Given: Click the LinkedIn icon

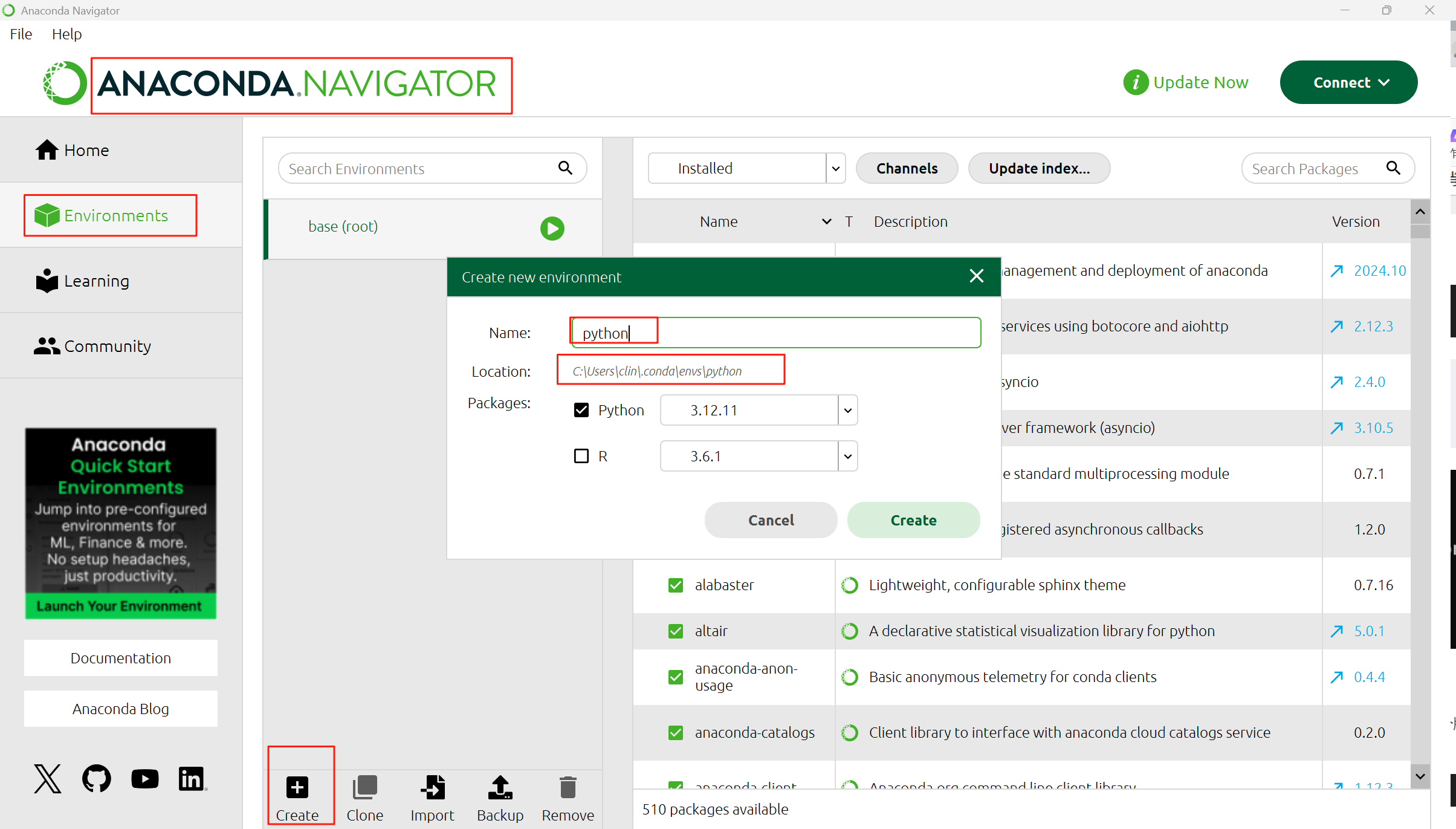Looking at the screenshot, I should [x=192, y=778].
